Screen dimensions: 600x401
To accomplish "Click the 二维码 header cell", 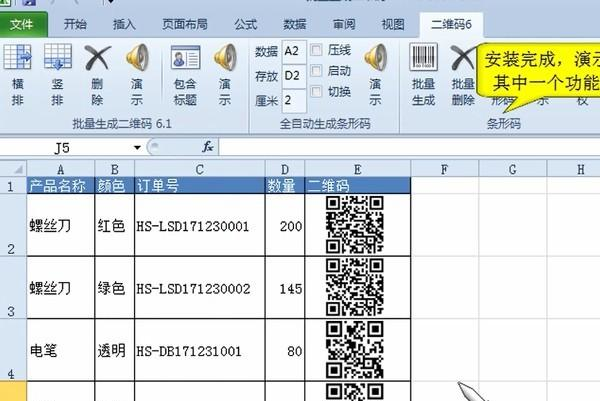I will 357,186.
